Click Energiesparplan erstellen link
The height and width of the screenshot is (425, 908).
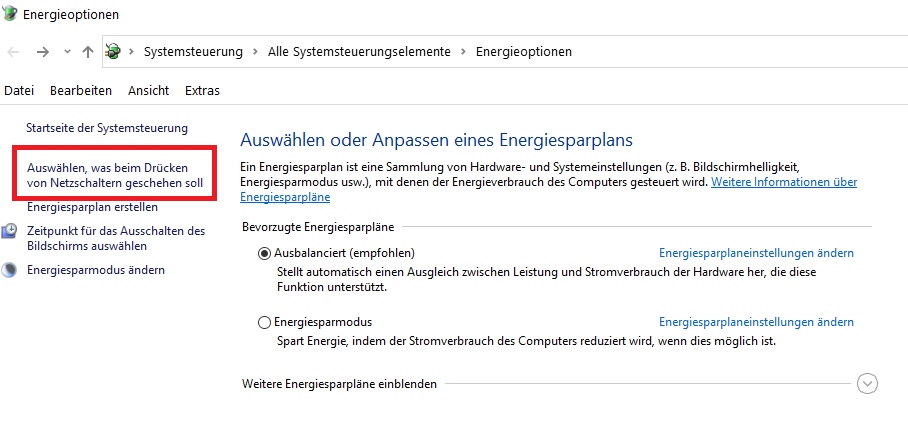[92, 208]
